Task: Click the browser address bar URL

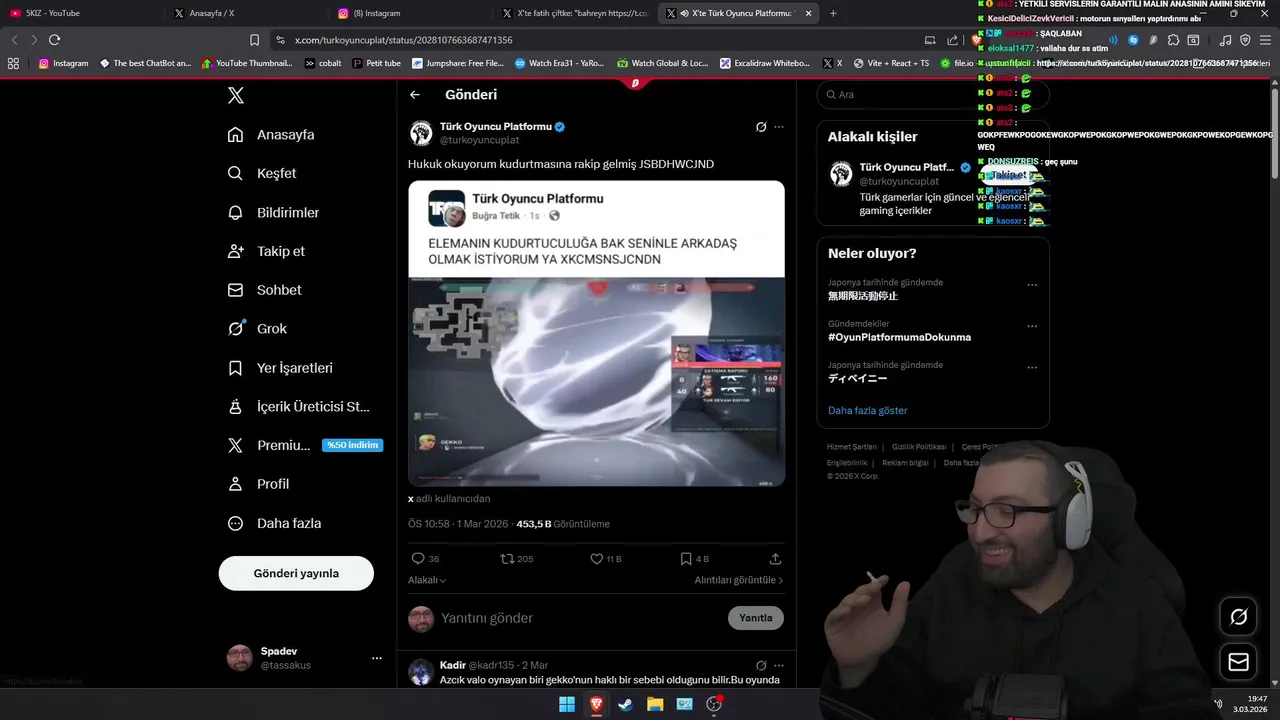Action: click(404, 40)
